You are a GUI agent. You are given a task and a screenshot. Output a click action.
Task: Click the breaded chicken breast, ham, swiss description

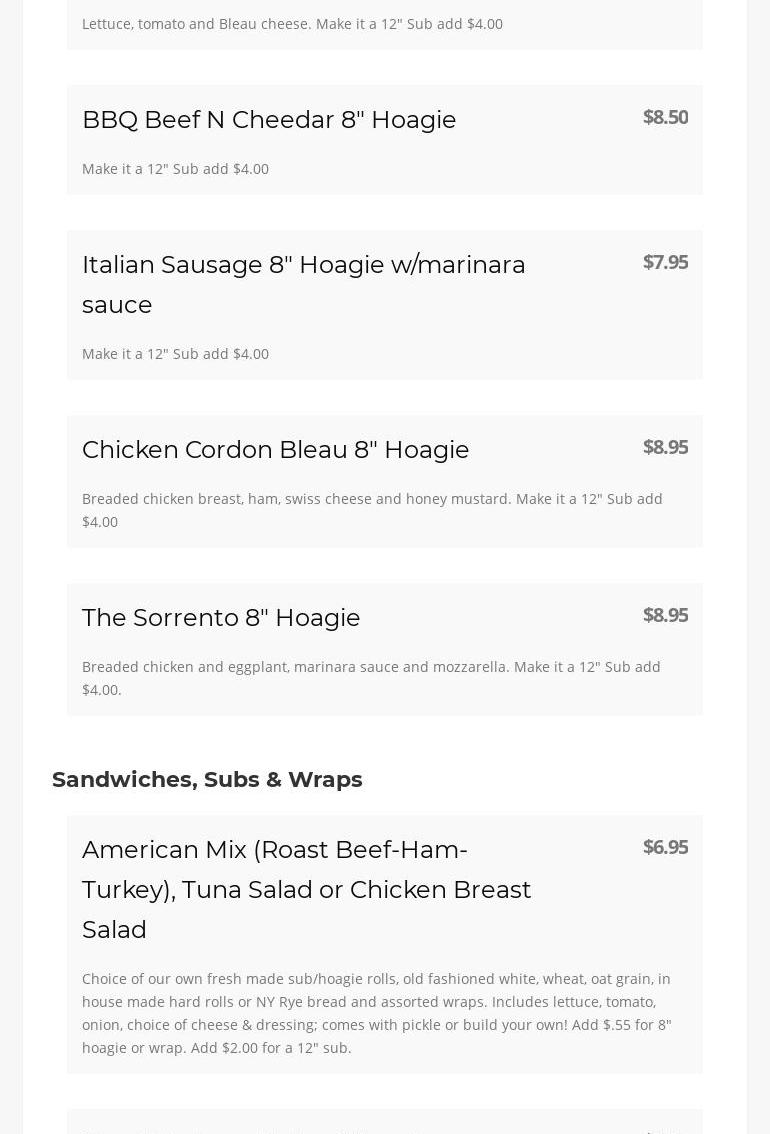click(372, 499)
